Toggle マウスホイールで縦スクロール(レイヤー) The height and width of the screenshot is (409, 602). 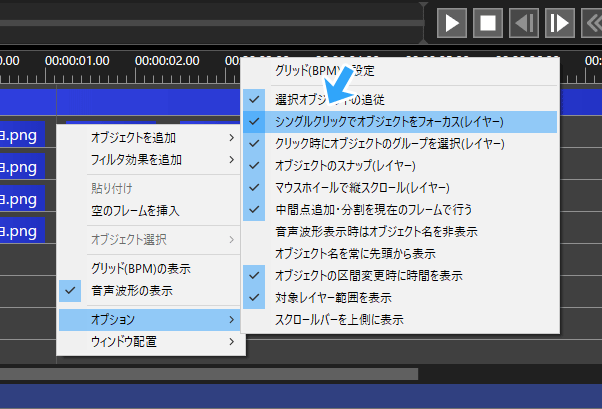click(362, 187)
